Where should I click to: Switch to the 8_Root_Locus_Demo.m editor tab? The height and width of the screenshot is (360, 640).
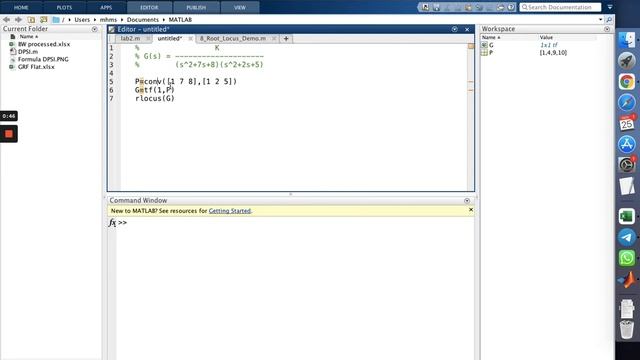[x=233, y=38]
